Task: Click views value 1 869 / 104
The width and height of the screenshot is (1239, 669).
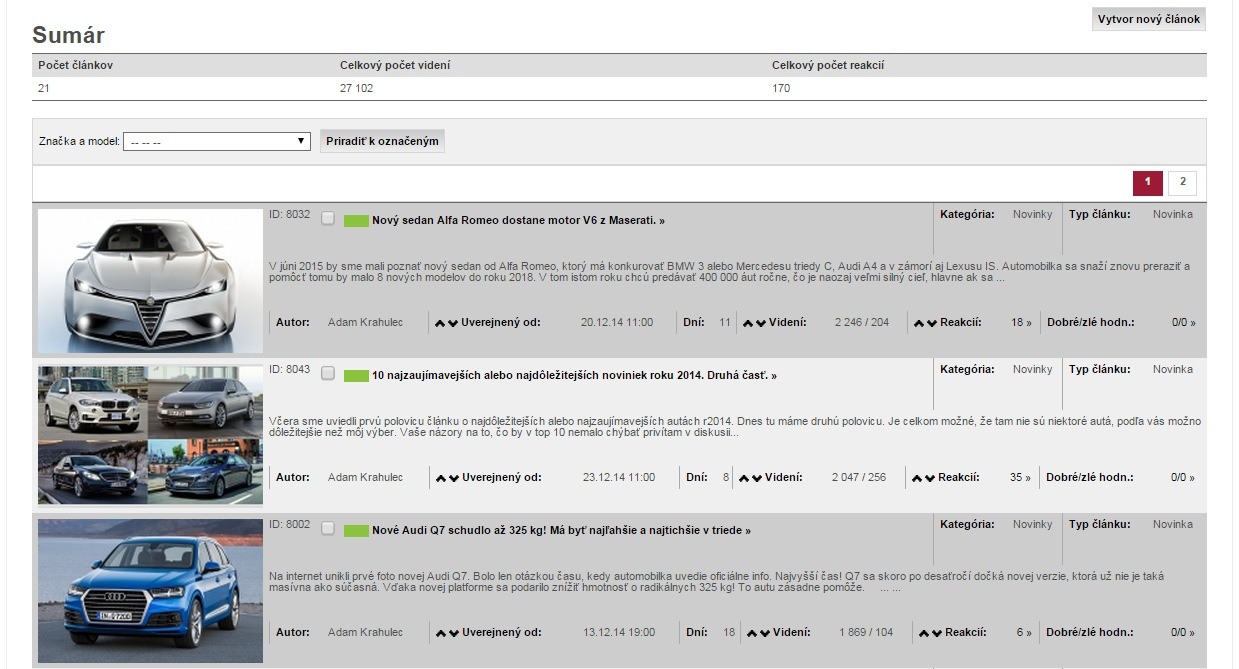Action: [x=866, y=633]
